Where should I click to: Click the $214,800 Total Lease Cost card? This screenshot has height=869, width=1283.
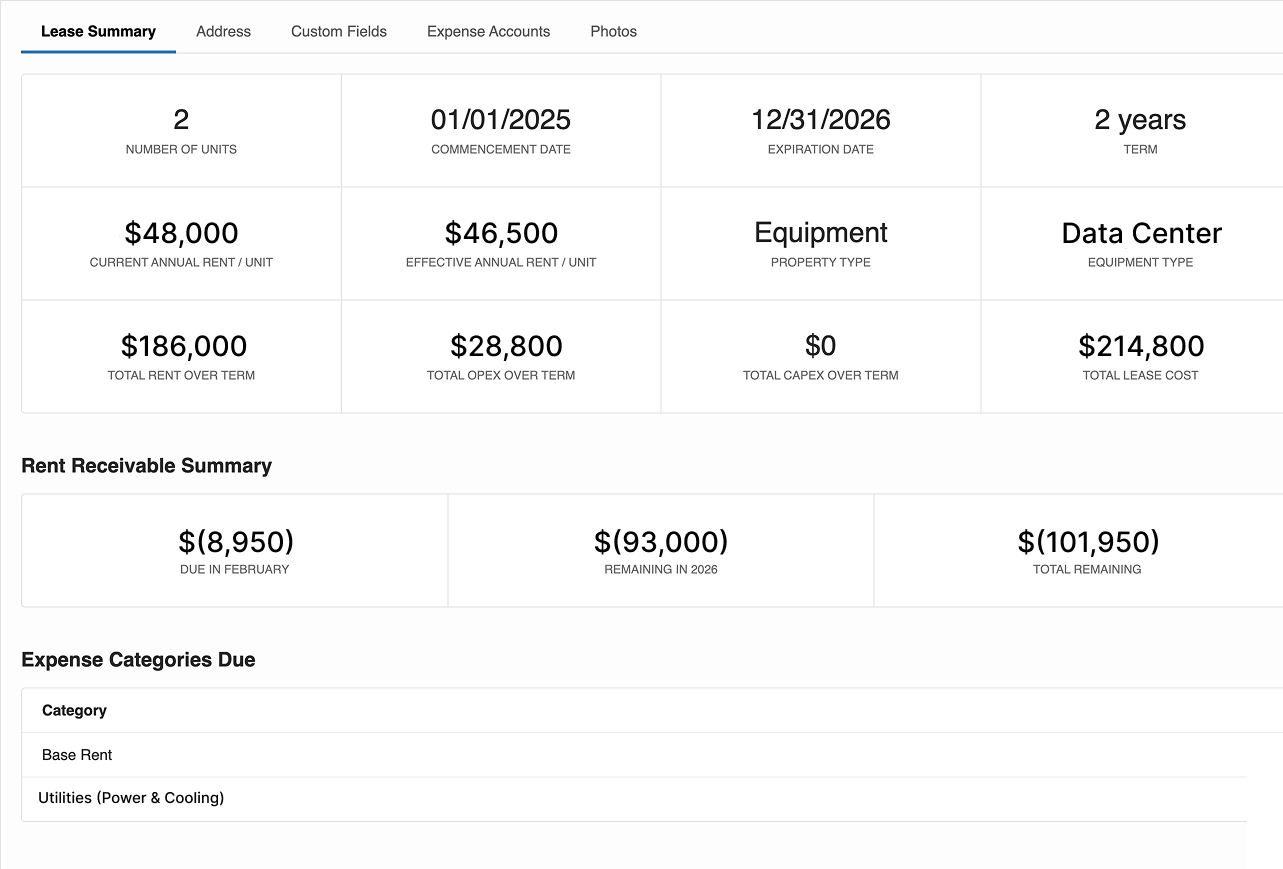point(1140,356)
